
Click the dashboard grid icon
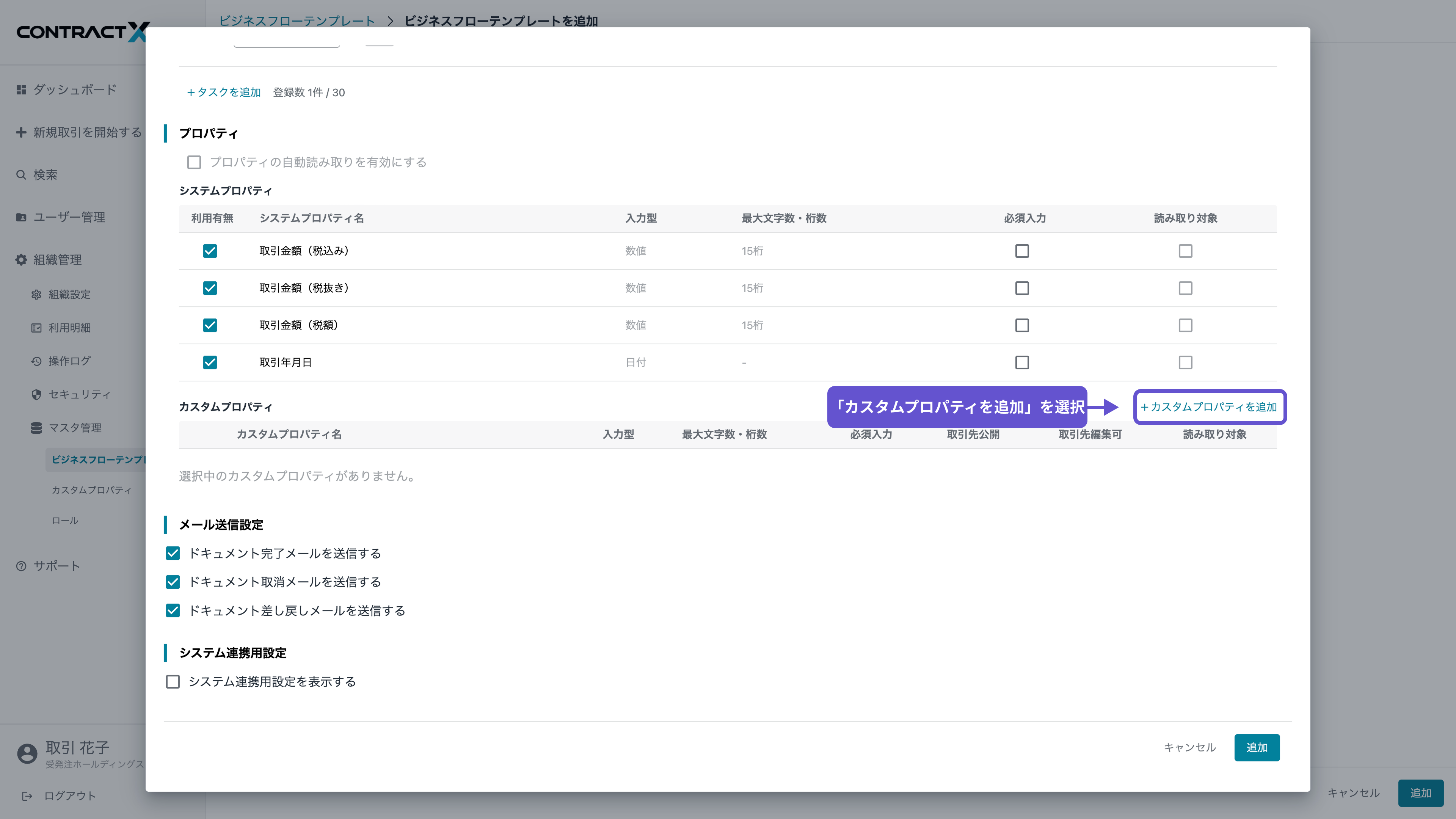point(21,89)
